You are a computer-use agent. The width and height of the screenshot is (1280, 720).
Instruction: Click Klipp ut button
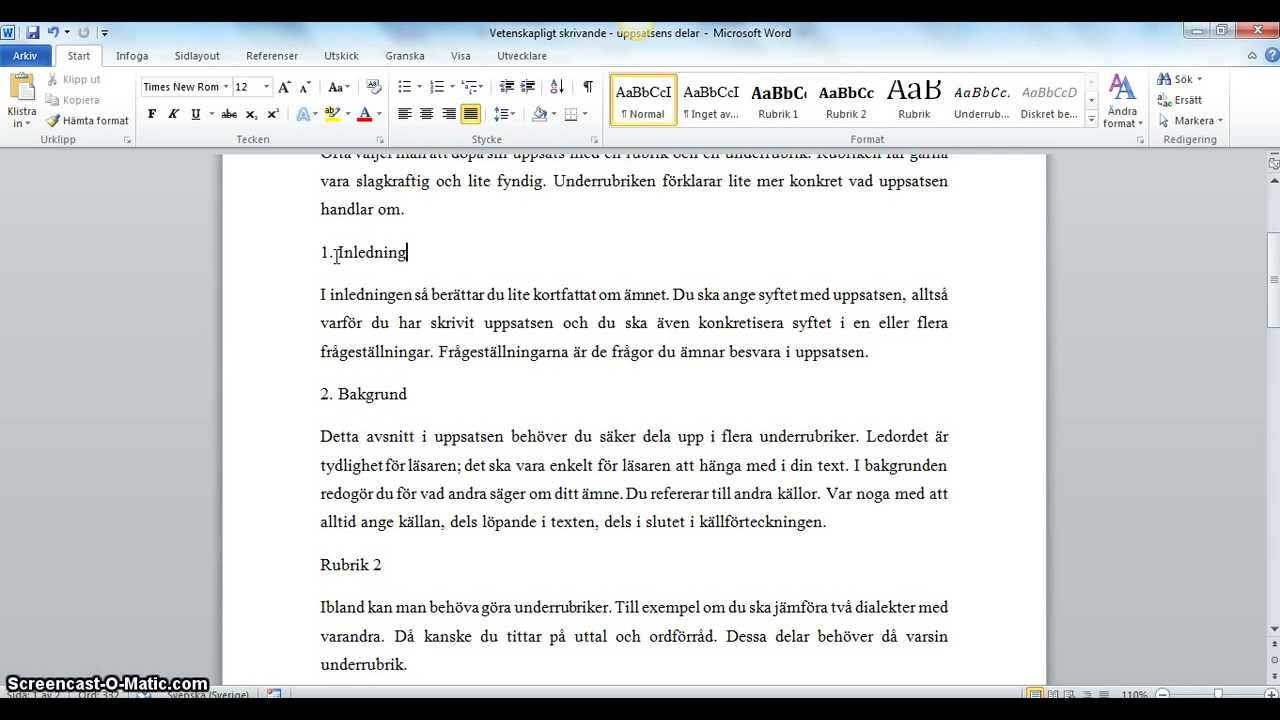73,79
